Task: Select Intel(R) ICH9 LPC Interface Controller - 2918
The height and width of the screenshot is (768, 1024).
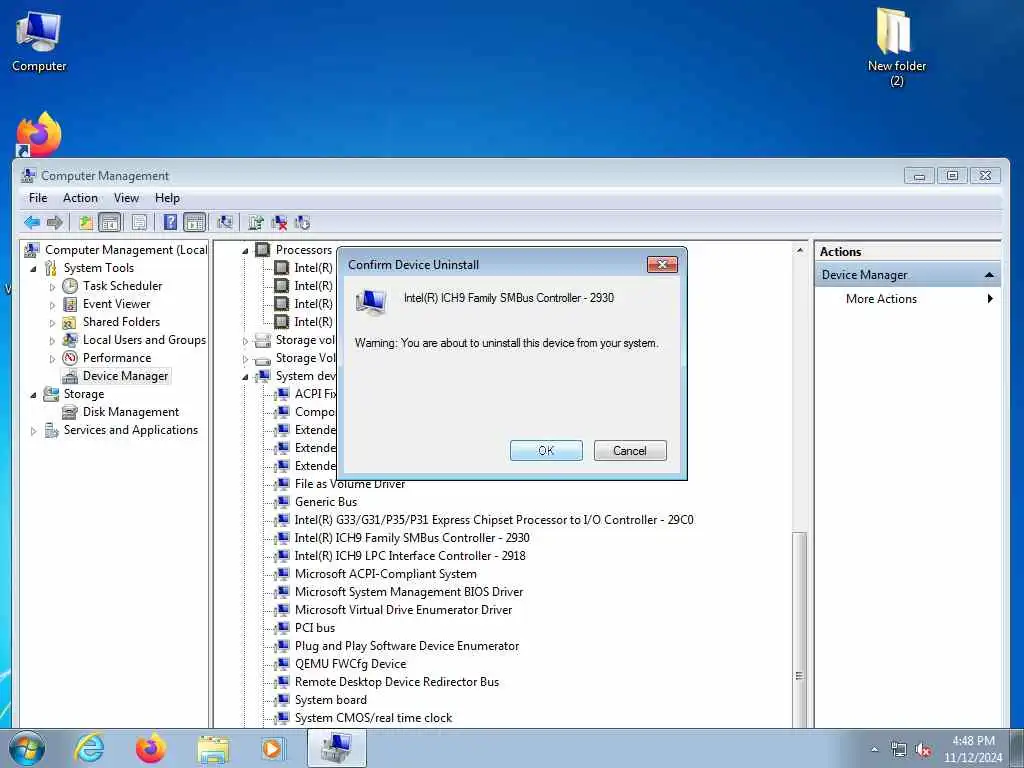Action: [x=410, y=556]
